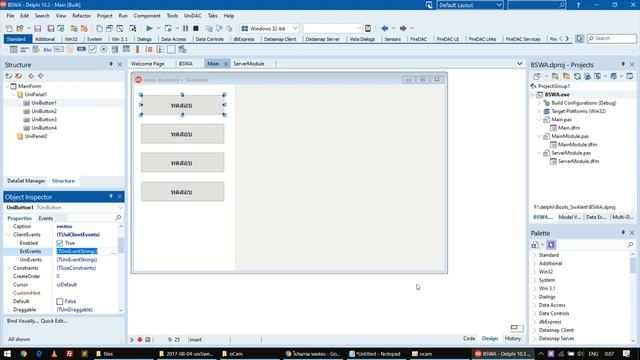Open the DataSet Manager tab
The image size is (640, 360).
26,181
